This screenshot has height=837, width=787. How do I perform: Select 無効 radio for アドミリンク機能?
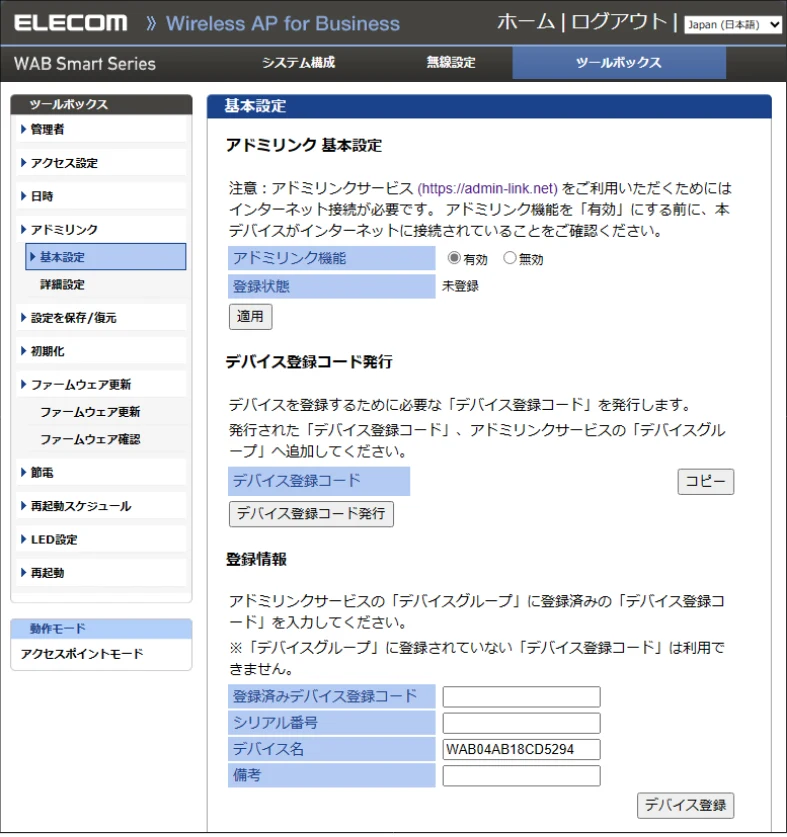pyautogui.click(x=509, y=258)
